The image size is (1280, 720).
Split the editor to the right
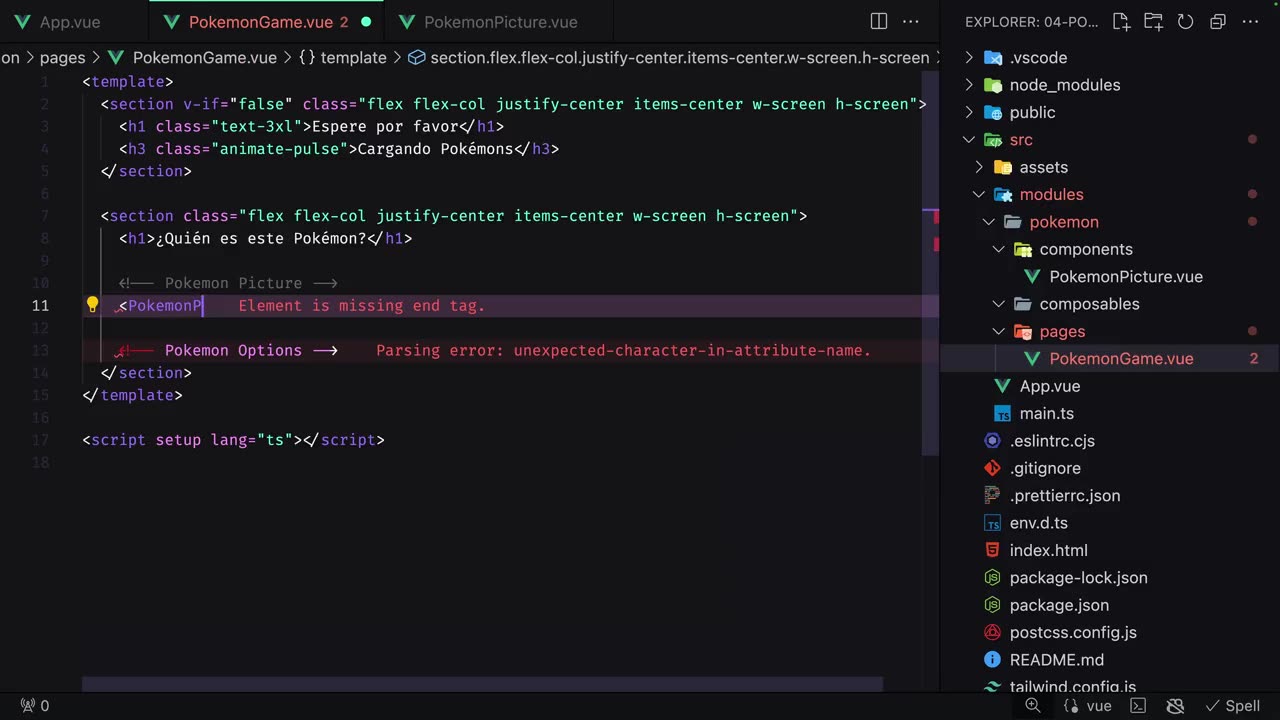879,21
